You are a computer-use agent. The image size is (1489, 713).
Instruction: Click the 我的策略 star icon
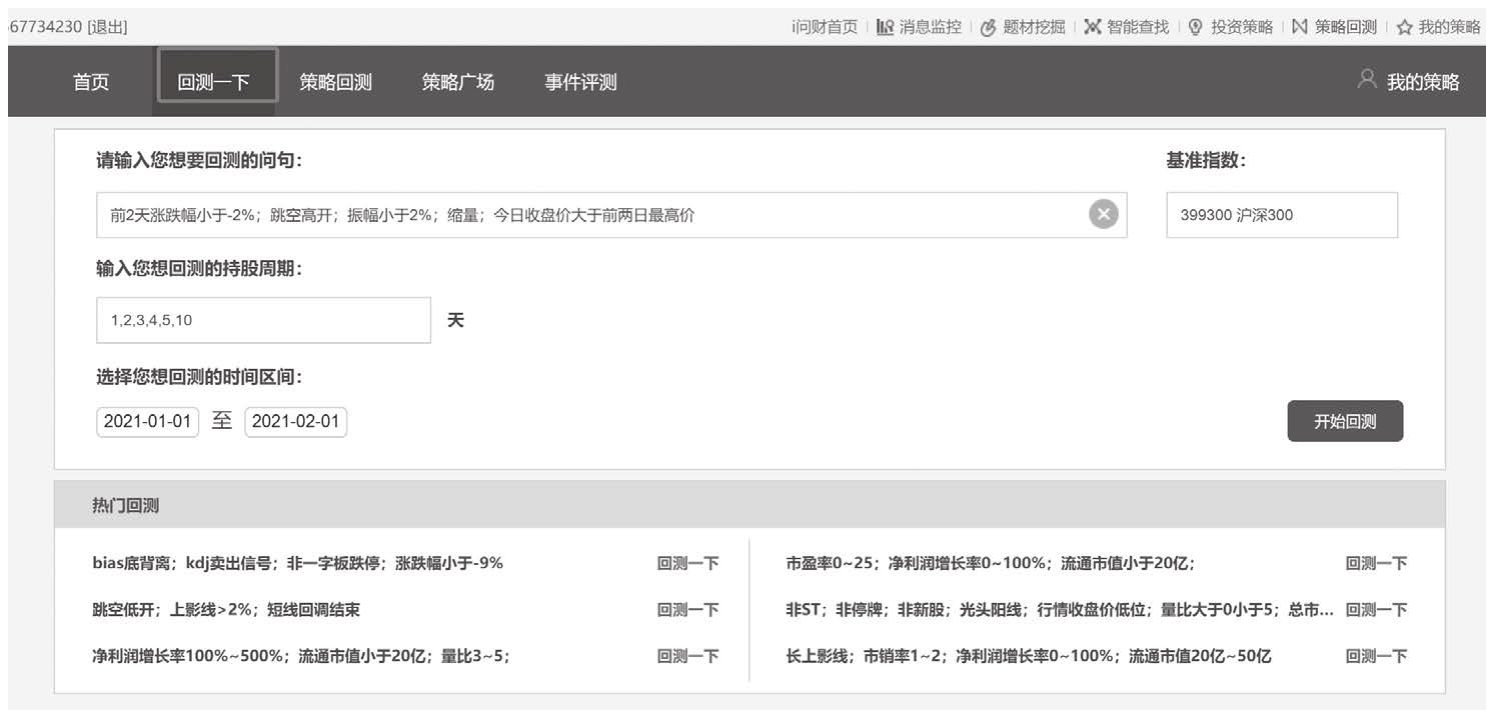(x=1404, y=28)
